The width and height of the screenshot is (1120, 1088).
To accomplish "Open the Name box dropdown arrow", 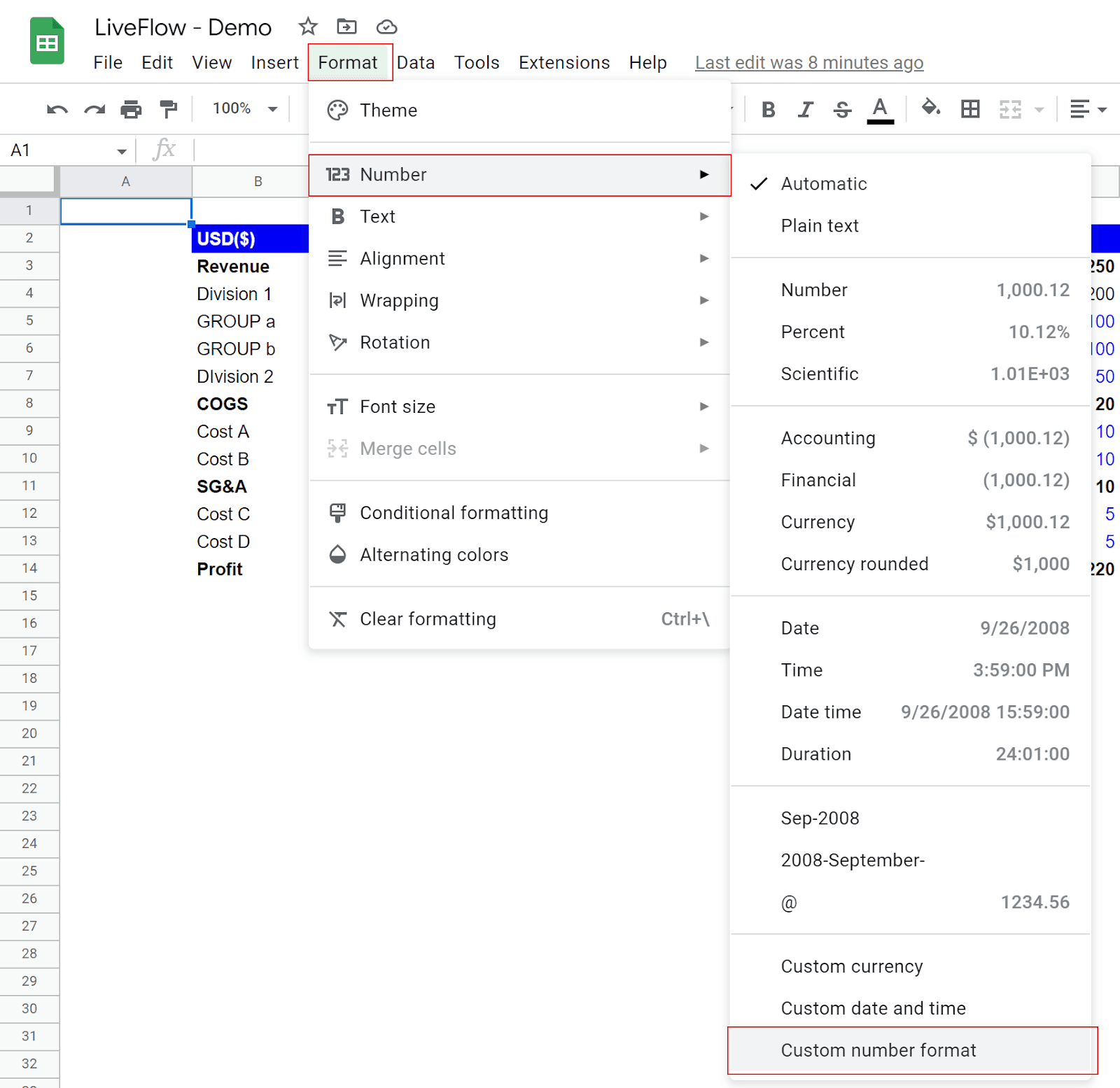I will pyautogui.click(x=121, y=151).
